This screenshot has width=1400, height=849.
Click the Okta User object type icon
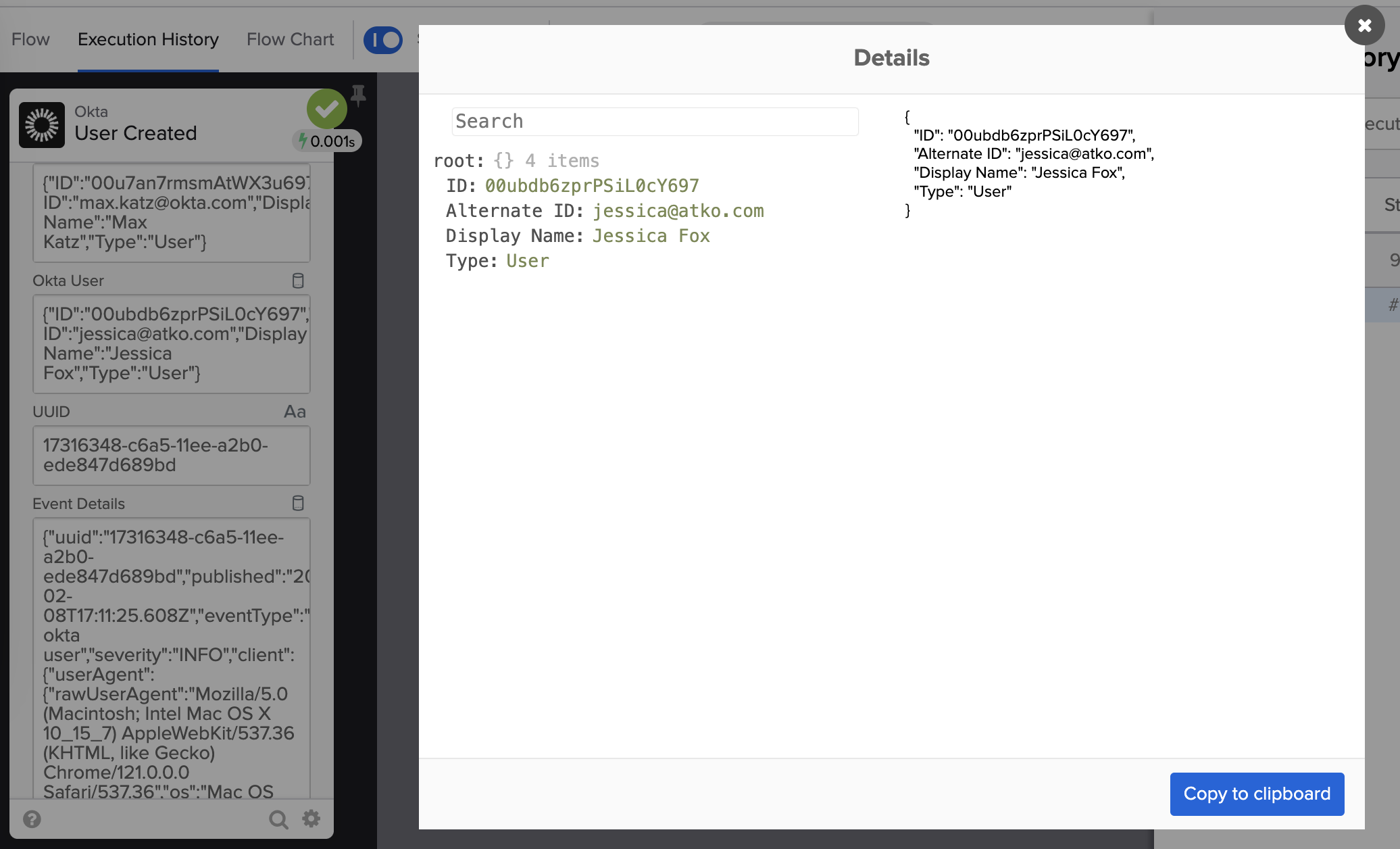(297, 281)
